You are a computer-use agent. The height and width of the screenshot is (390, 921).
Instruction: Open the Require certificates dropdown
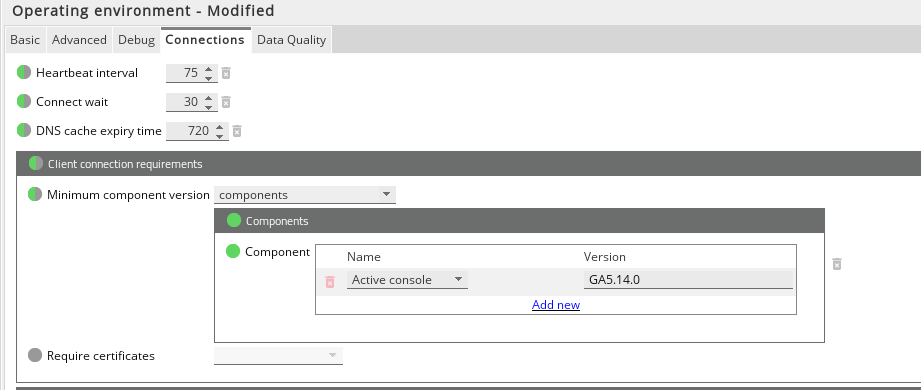(278, 356)
